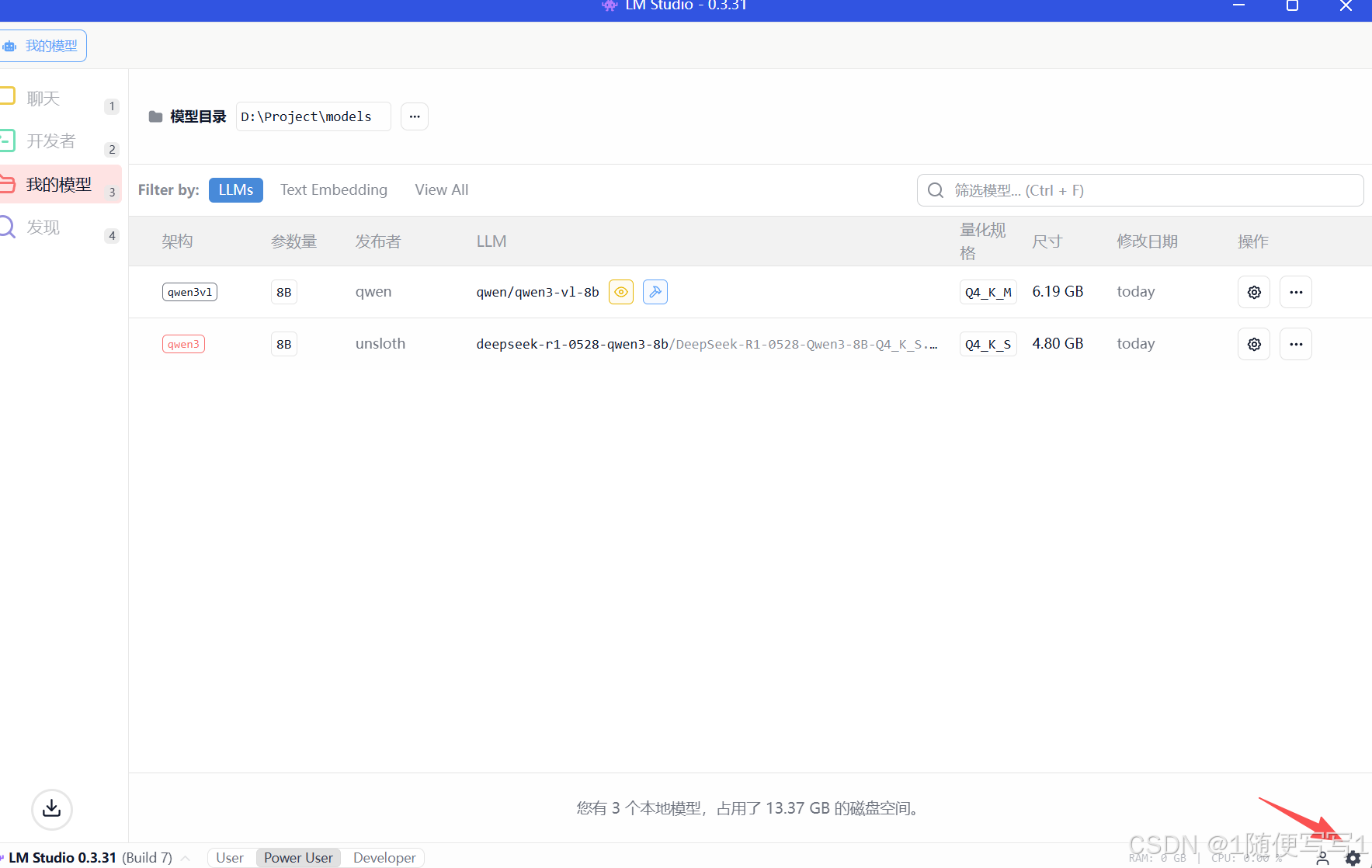This screenshot has width=1372, height=868.
Task: Sort by the 参数量 column header
Action: [x=294, y=241]
